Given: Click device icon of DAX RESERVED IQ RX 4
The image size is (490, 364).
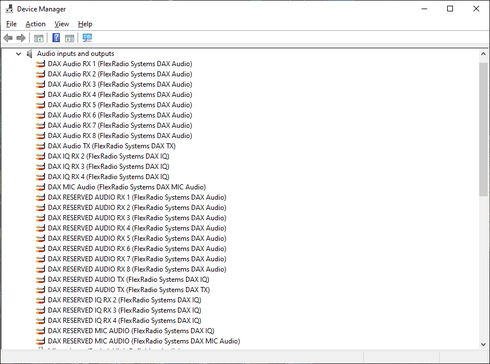Looking at the screenshot, I should point(40,321).
